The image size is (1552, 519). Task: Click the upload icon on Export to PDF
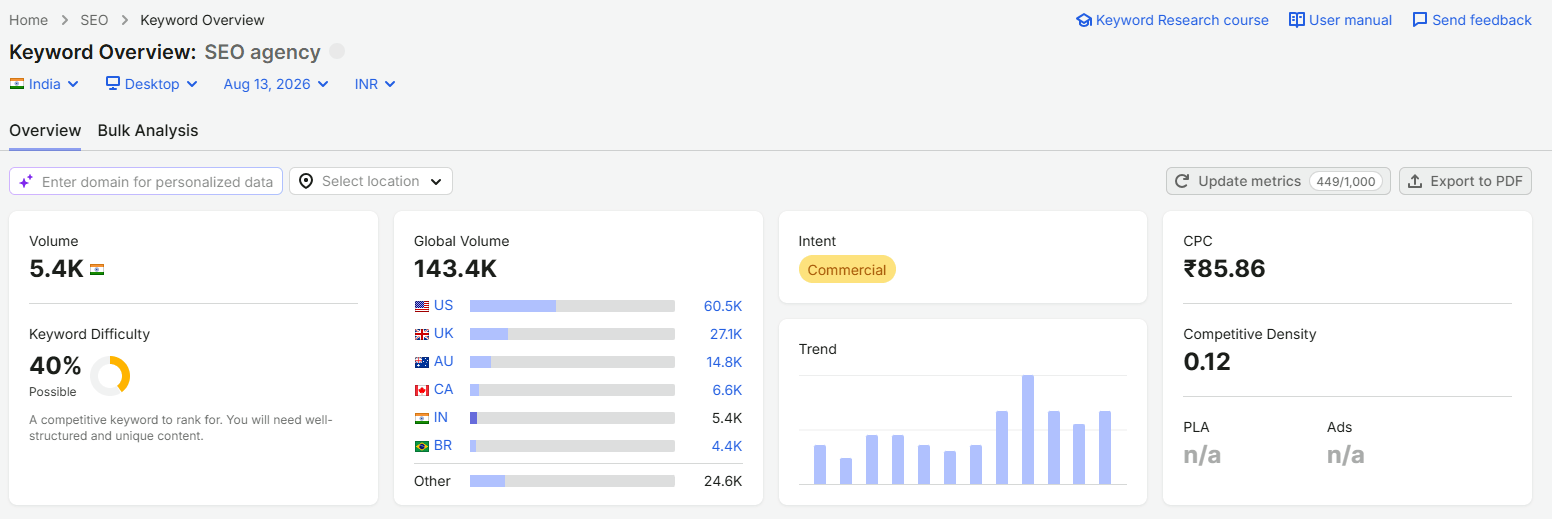pos(1415,181)
